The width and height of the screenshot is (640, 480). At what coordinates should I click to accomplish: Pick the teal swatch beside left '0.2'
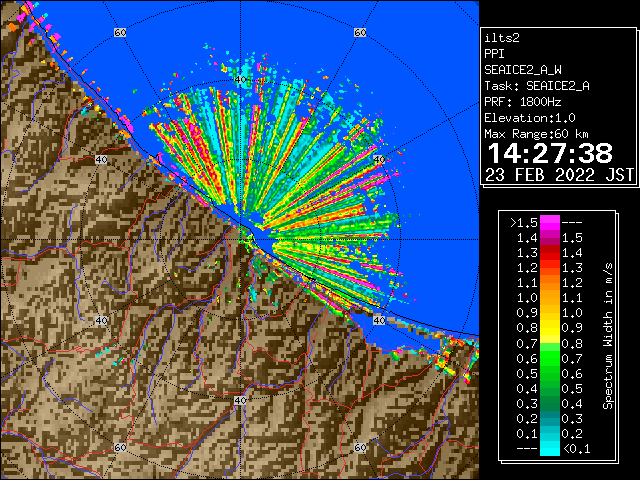550,418
